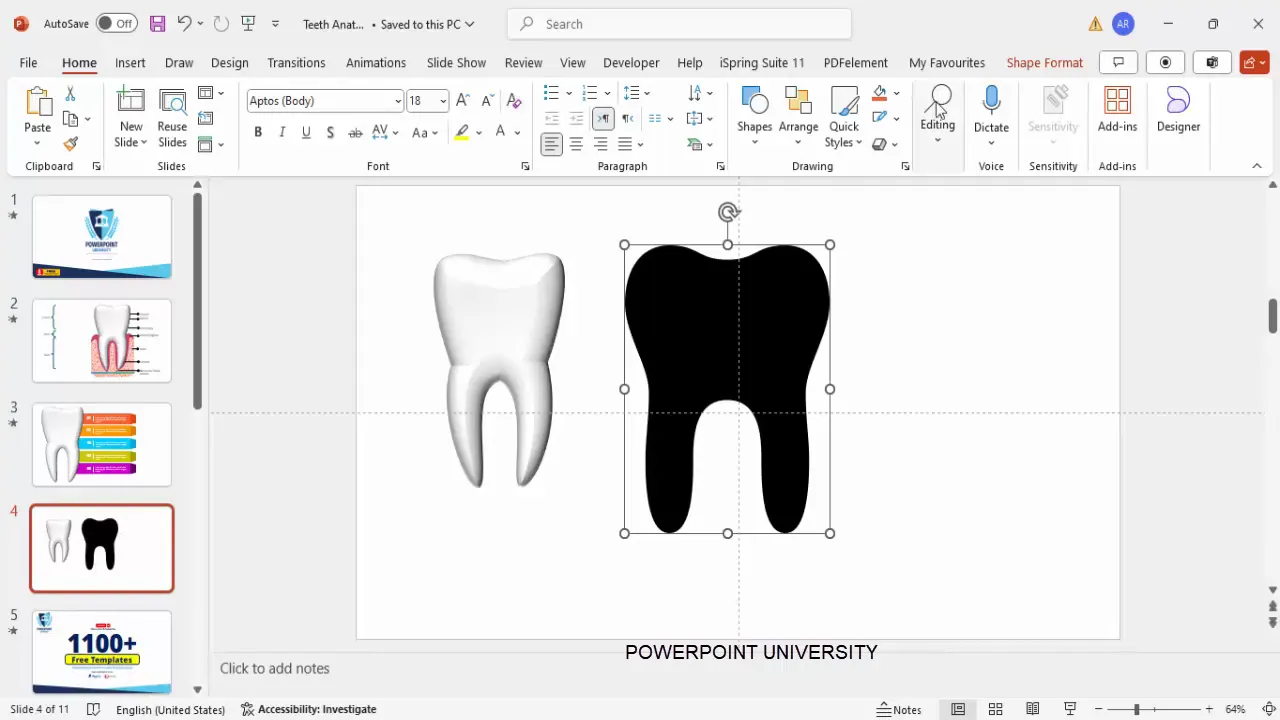The height and width of the screenshot is (720, 1280).
Task: Open the Shape Format tab
Action: [1045, 62]
